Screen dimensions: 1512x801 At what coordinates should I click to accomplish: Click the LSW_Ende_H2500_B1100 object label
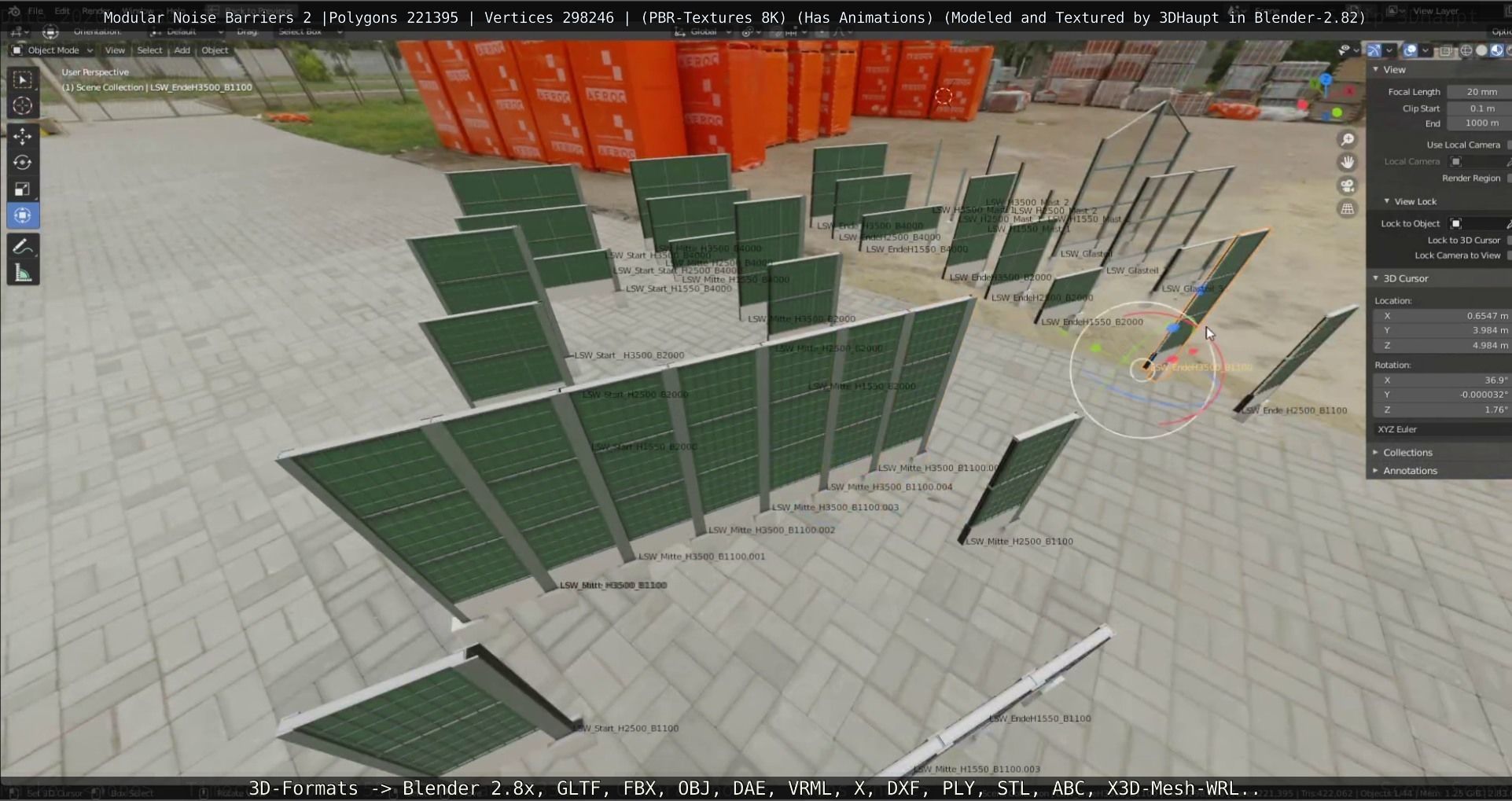(x=1294, y=410)
